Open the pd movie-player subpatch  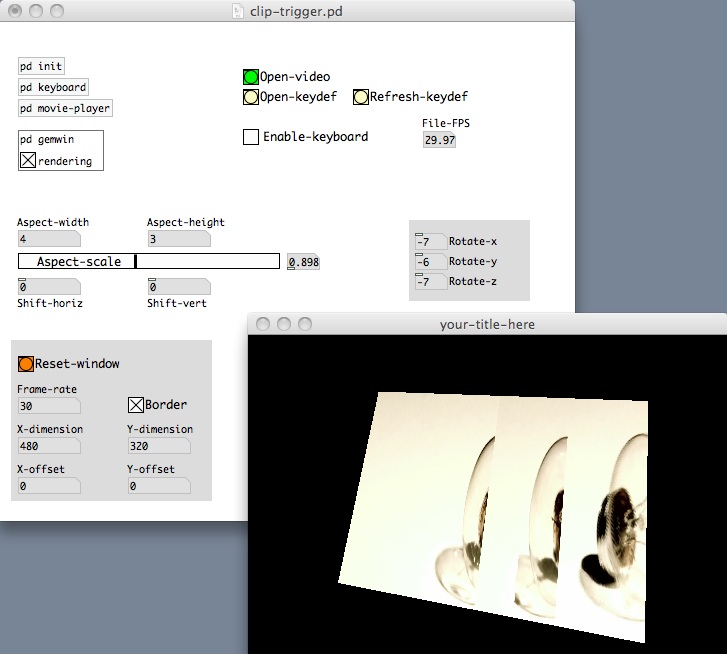[65, 108]
